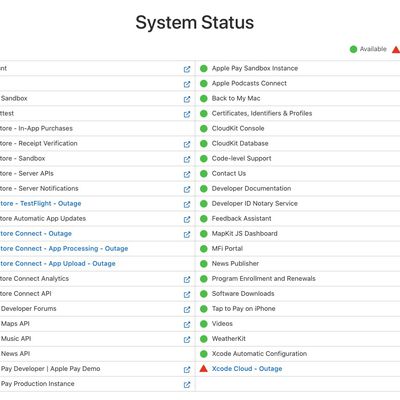Open external link icon for TestFlight Outage row
400x400 pixels.
187,204
